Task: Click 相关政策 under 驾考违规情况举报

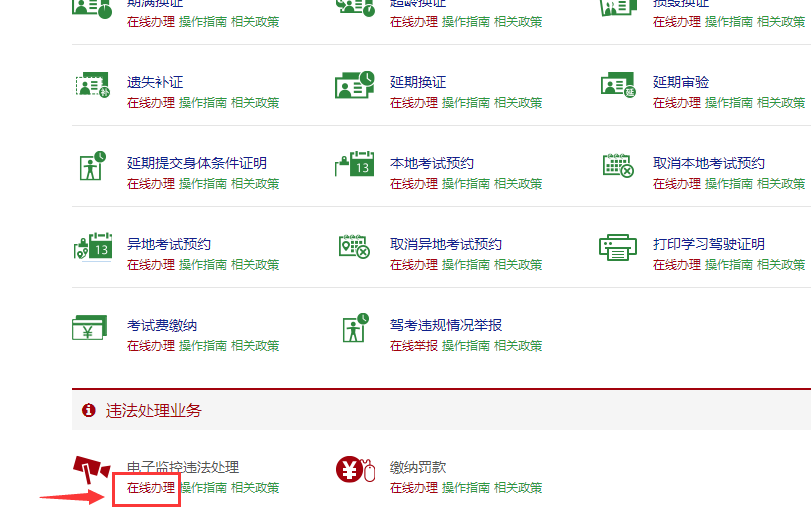Action: click(518, 346)
